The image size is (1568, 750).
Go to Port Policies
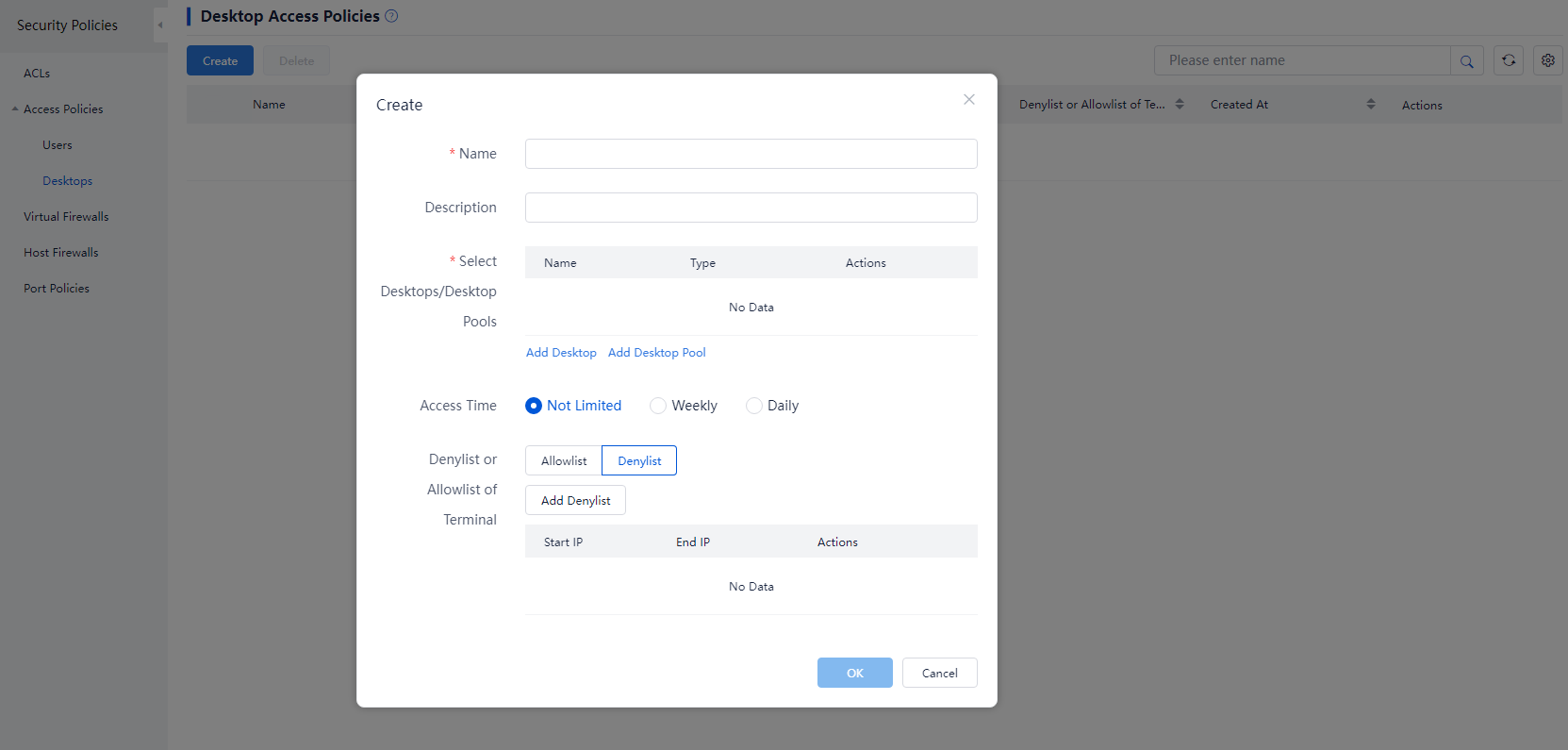(x=57, y=289)
